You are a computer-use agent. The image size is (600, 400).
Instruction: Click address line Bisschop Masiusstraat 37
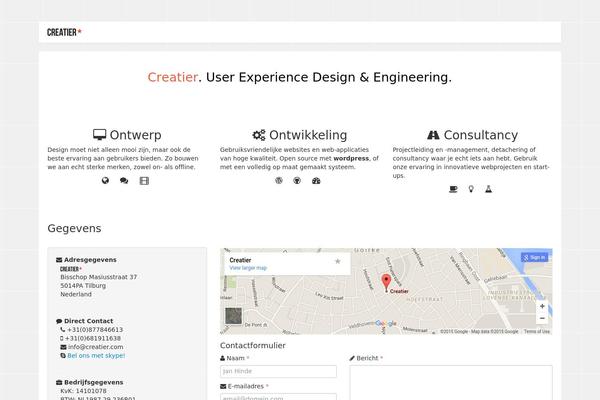[x=98, y=277]
